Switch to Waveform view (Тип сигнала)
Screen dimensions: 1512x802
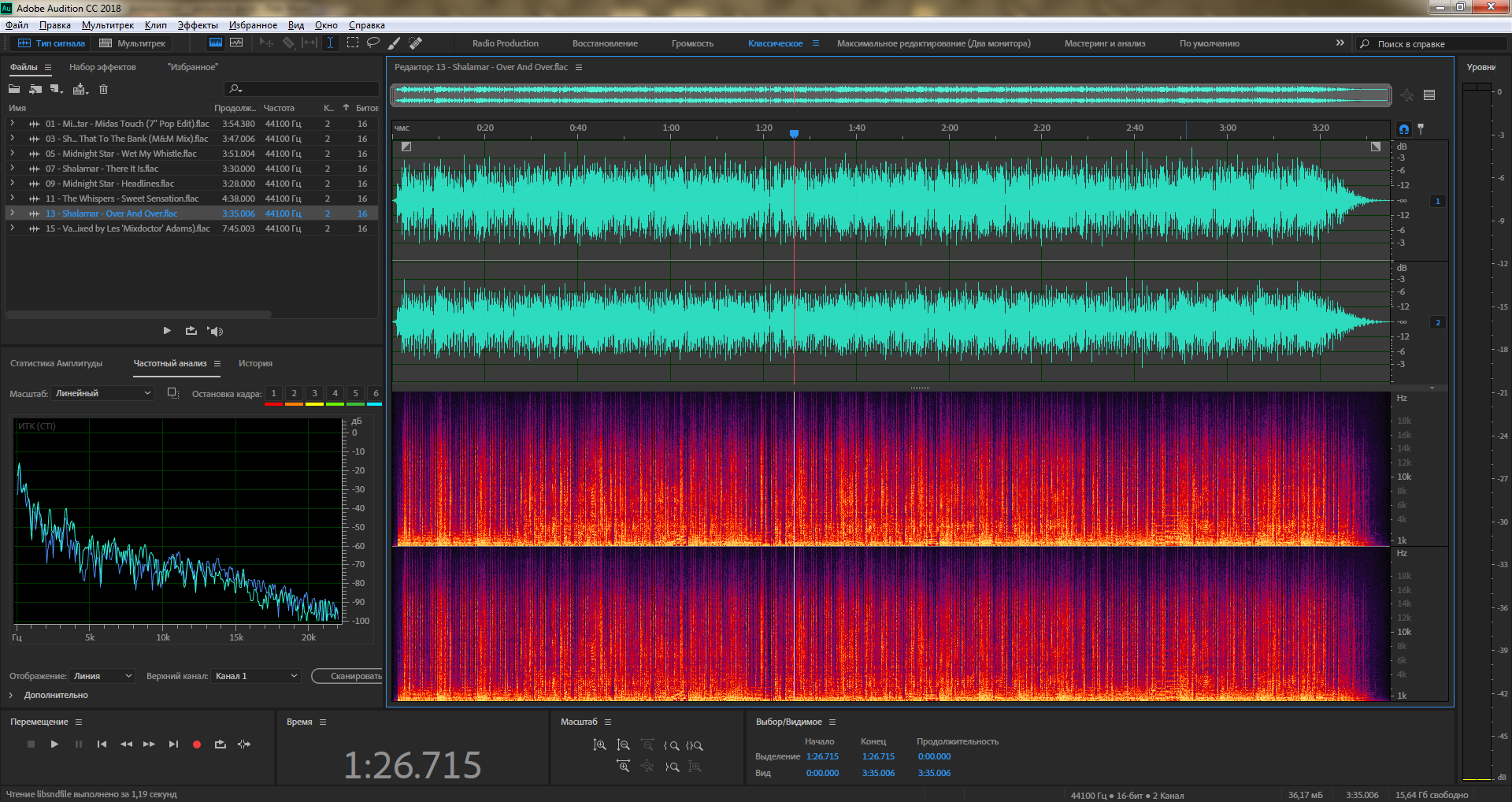51,43
